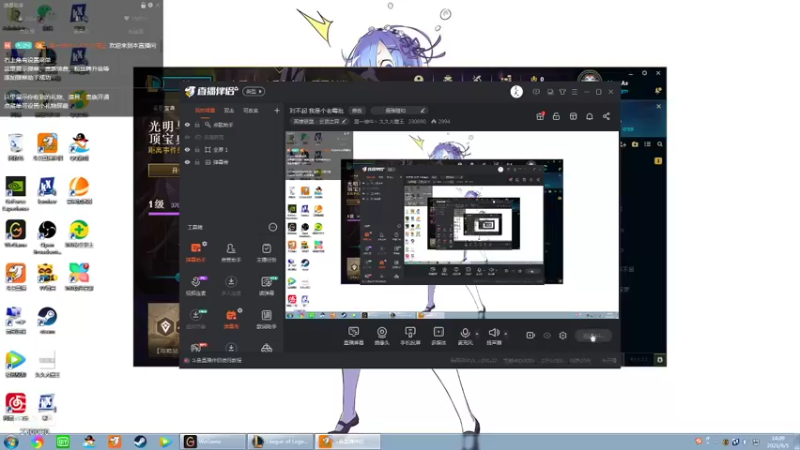Add a 摄像头 camera source

(382, 336)
